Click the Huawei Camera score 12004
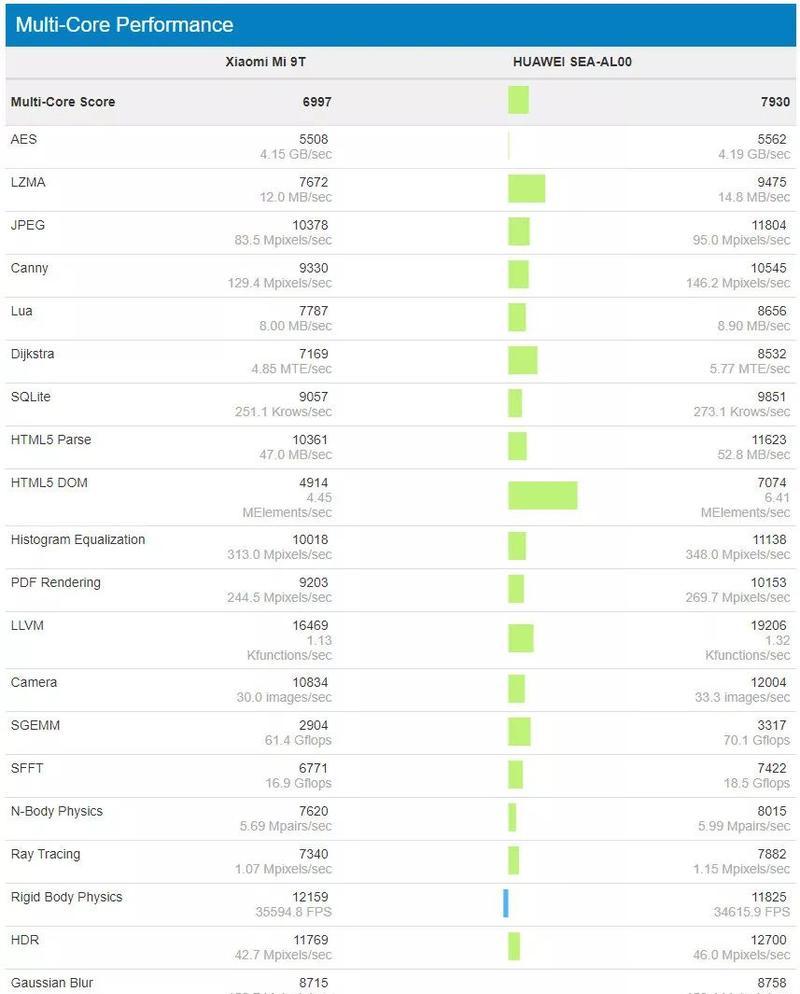Image resolution: width=800 pixels, height=994 pixels. point(768,682)
